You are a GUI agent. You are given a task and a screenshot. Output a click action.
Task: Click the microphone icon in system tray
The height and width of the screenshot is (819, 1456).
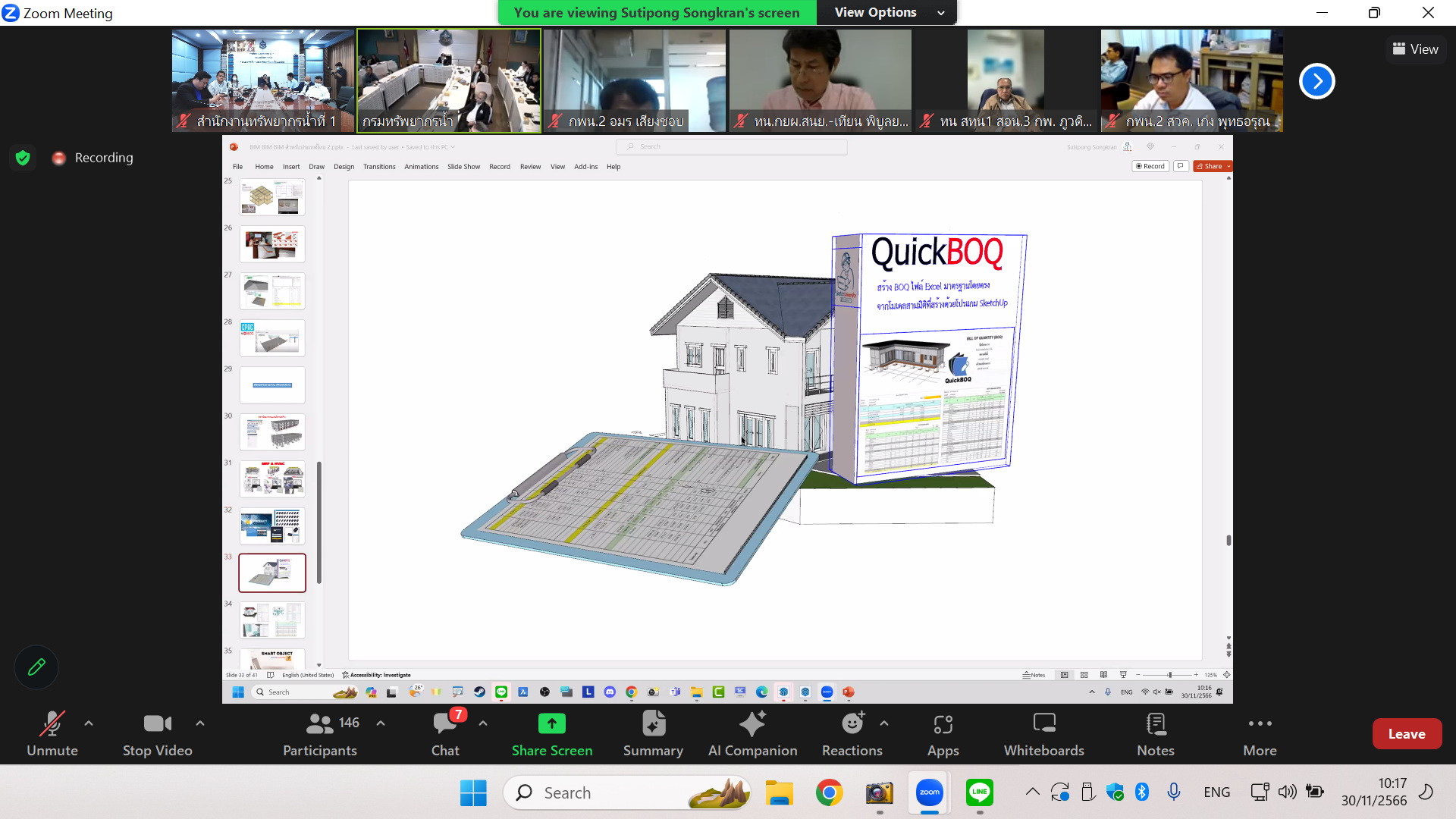click(1174, 792)
